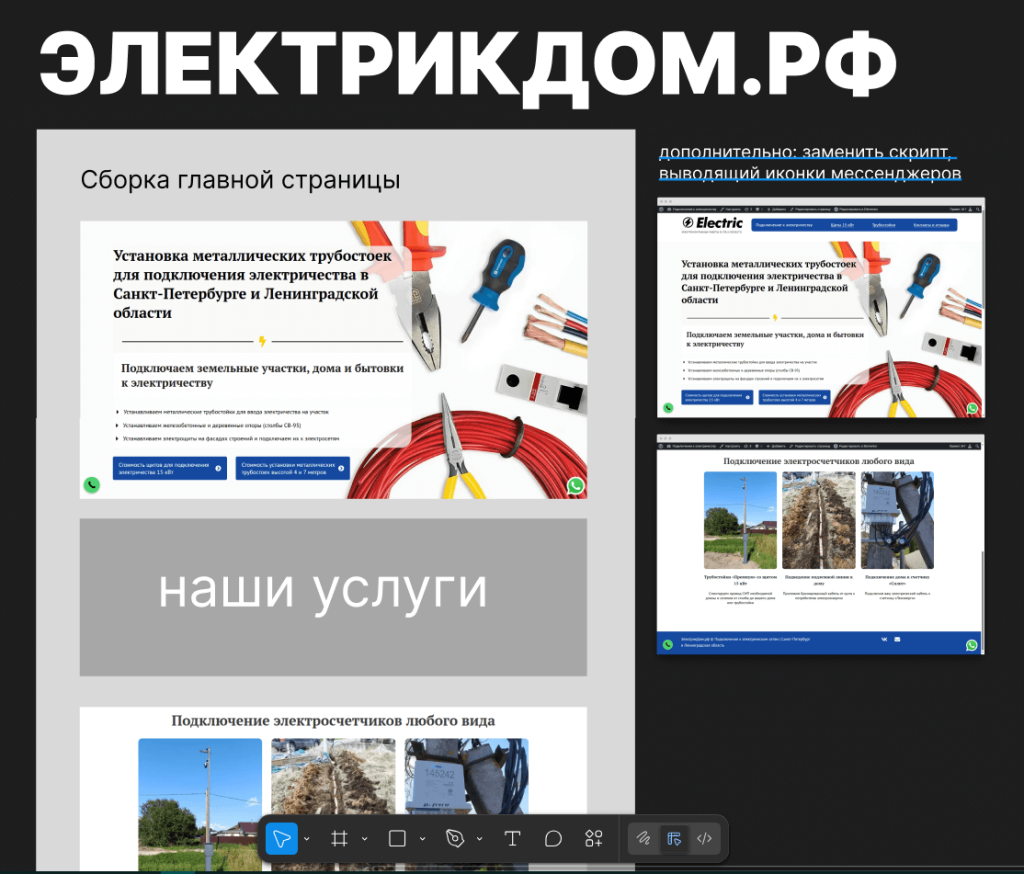Viewport: 1024px width, 874px height.
Task: Select the Move tool
Action: tap(282, 839)
